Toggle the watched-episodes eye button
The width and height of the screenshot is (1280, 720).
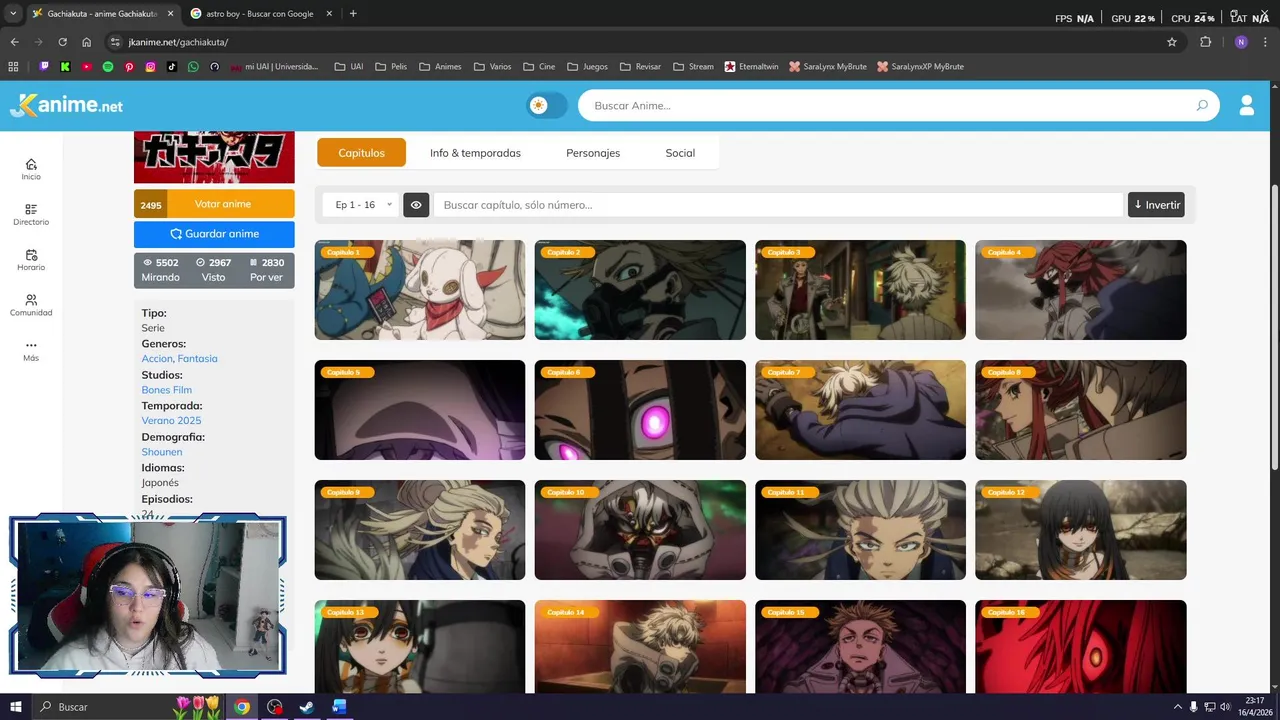(x=416, y=205)
